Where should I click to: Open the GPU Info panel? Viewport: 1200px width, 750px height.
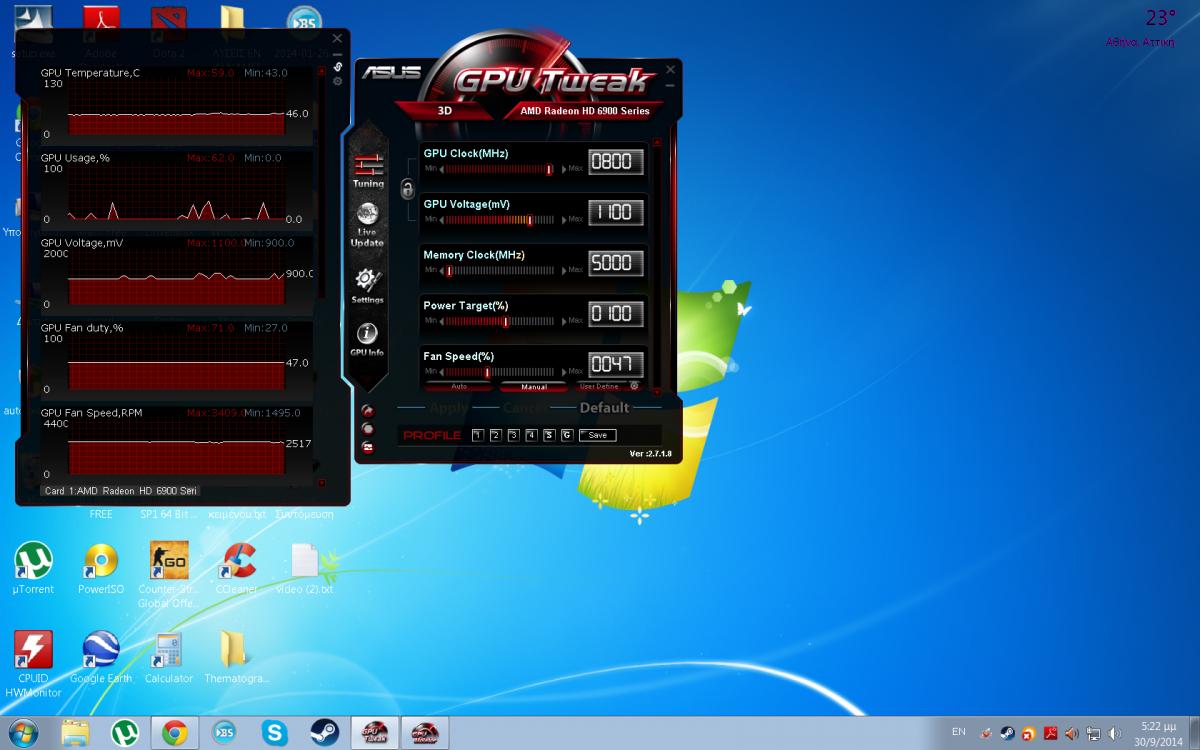pos(367,340)
